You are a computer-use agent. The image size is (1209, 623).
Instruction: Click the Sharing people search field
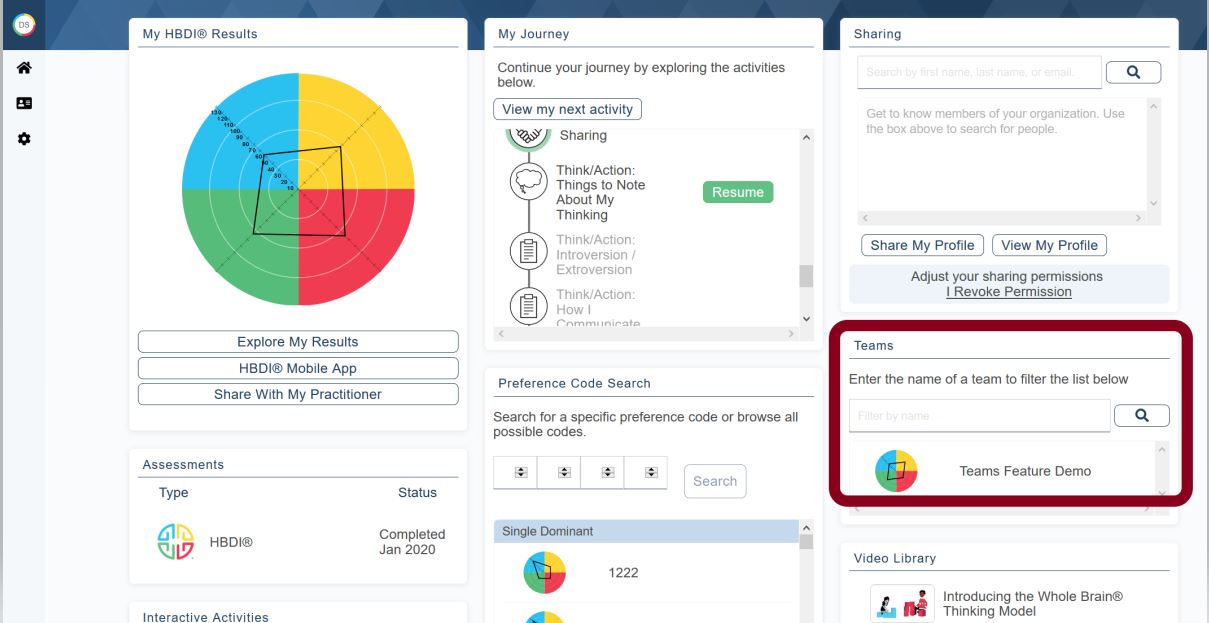coord(978,72)
